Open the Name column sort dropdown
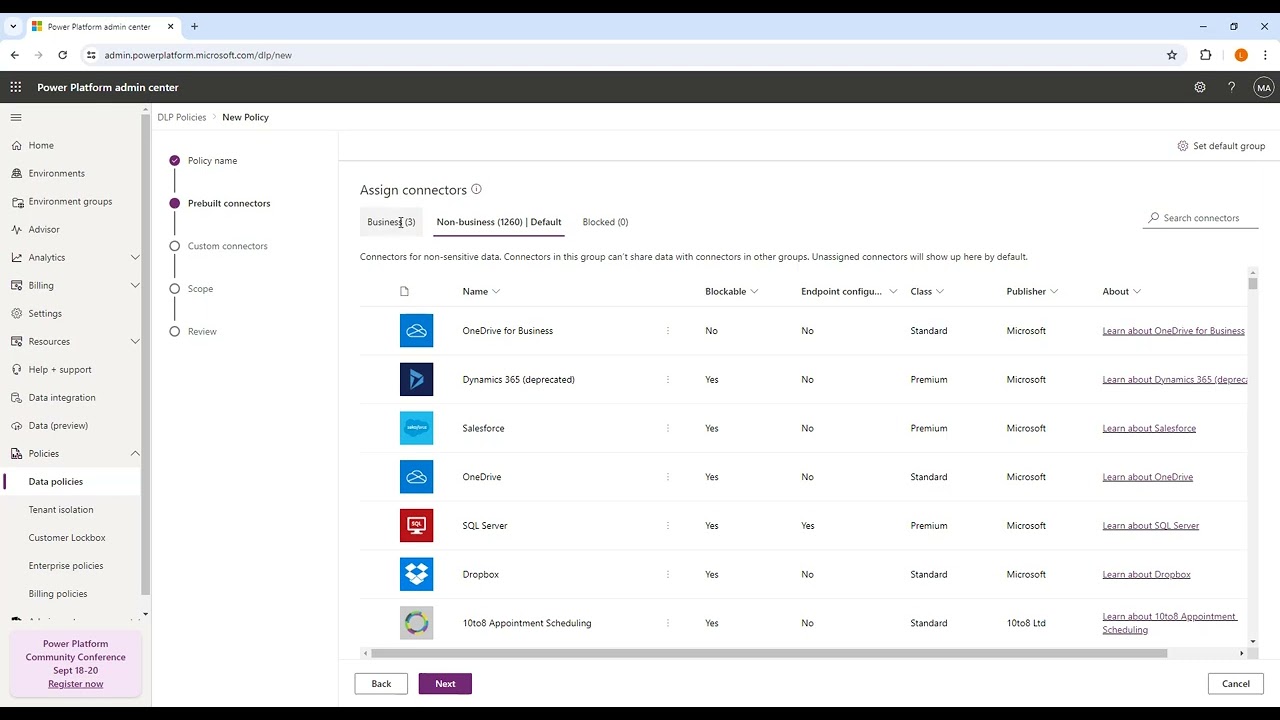1280x720 pixels. [496, 292]
